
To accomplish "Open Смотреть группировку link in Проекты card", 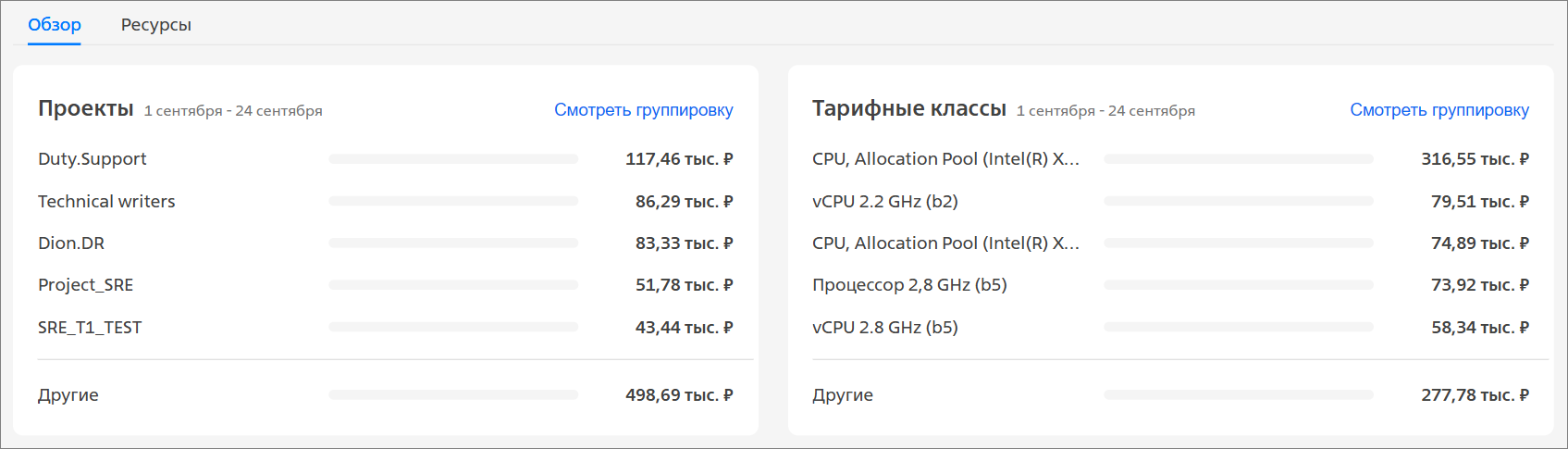I will pyautogui.click(x=644, y=110).
